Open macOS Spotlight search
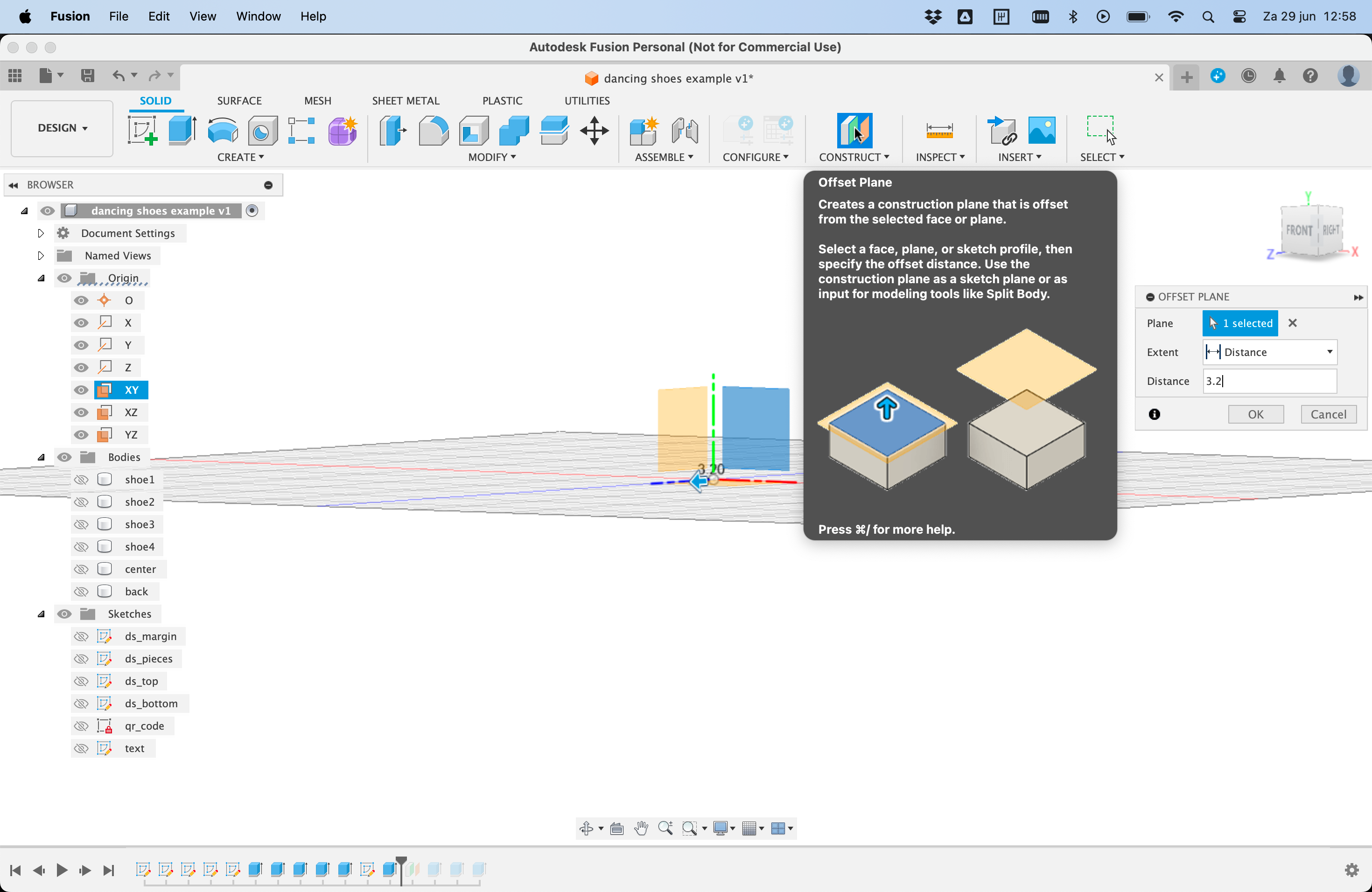 (1208, 17)
